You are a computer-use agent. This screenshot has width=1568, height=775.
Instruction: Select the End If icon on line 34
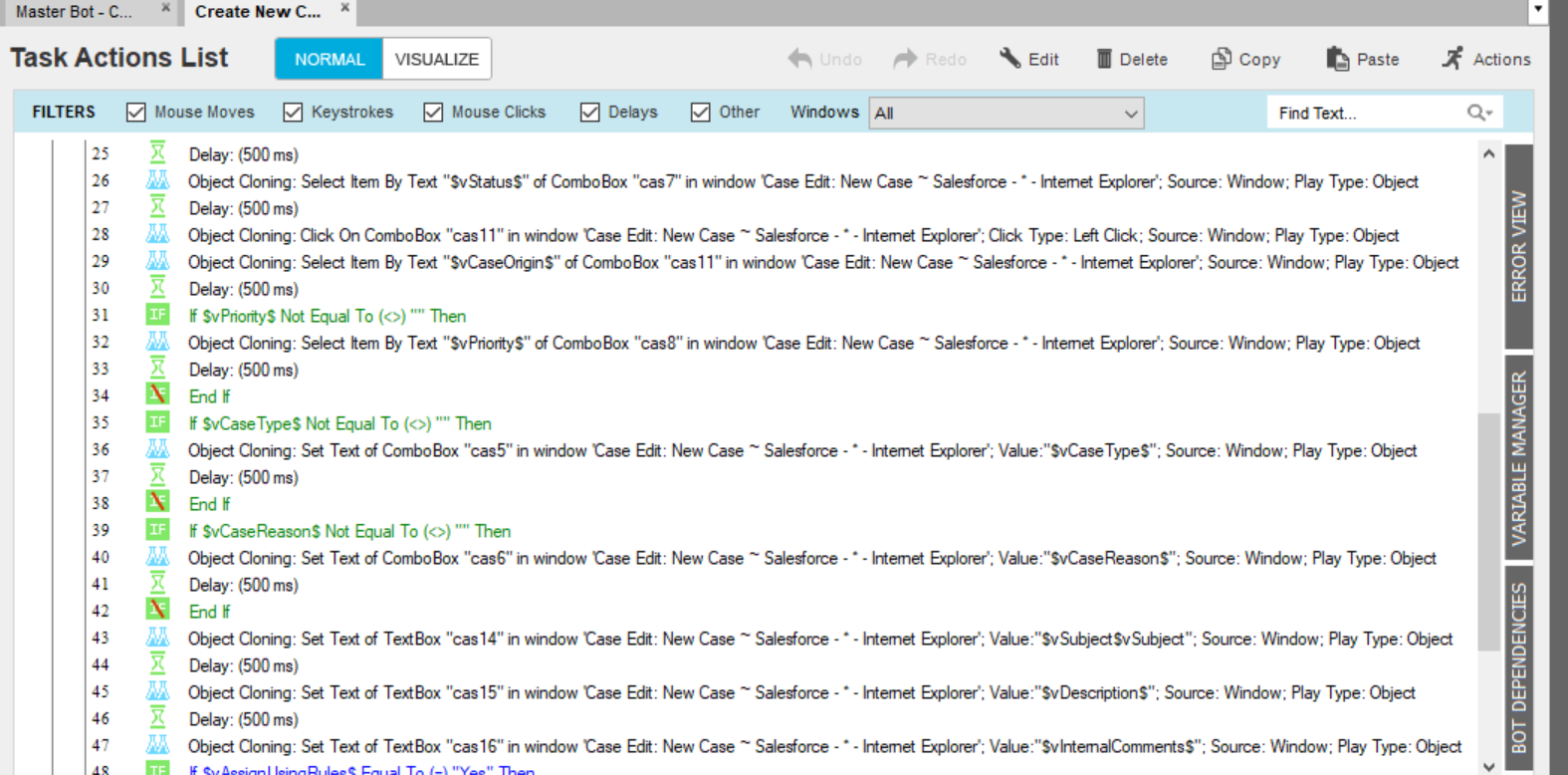157,395
